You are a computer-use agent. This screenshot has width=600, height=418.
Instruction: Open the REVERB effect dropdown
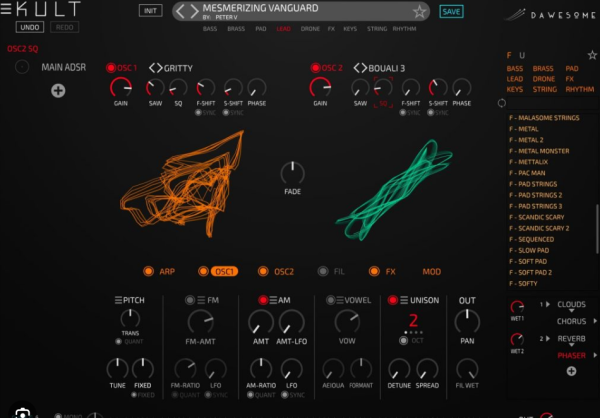pyautogui.click(x=594, y=339)
